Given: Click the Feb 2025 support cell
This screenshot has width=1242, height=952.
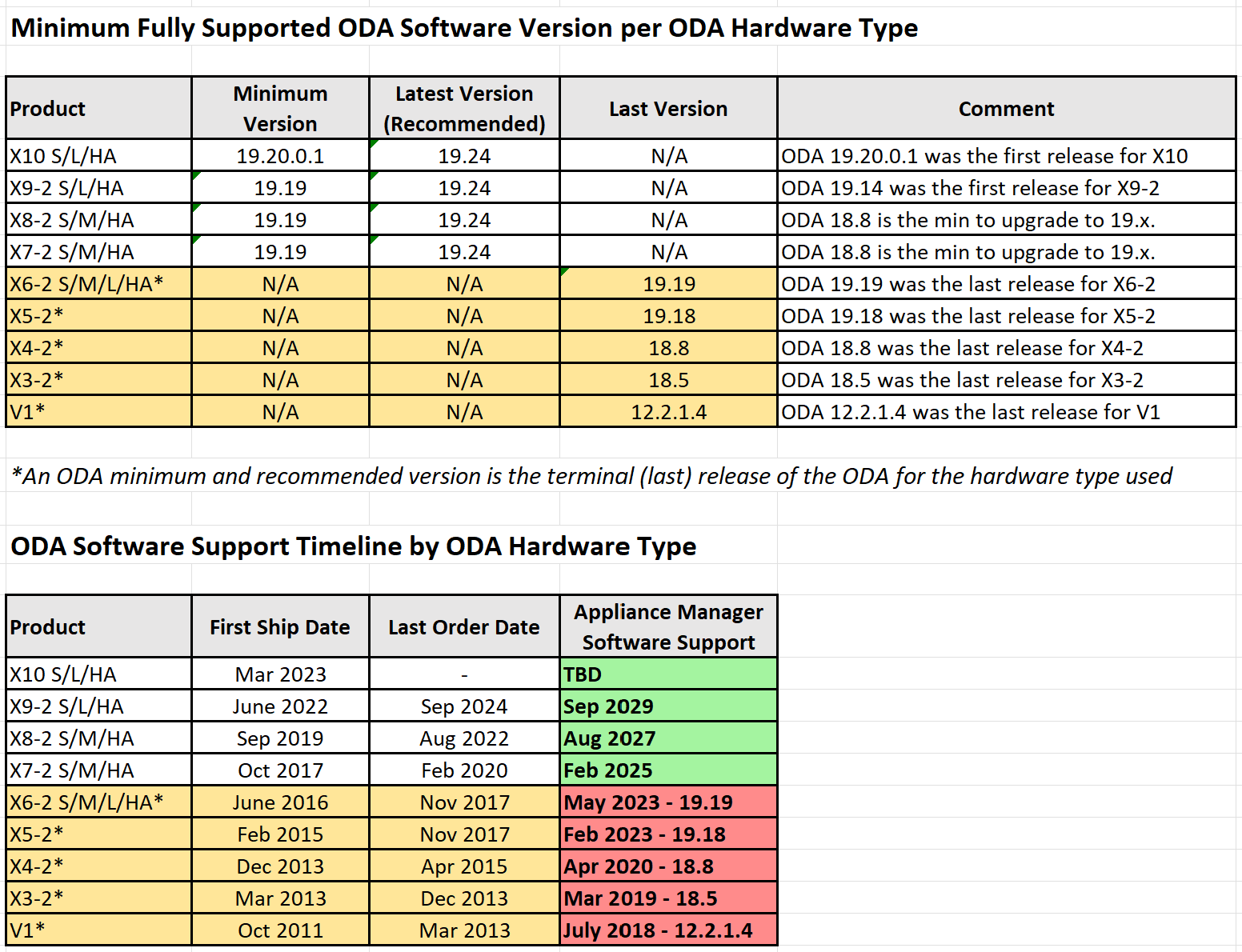Looking at the screenshot, I should pyautogui.click(x=668, y=770).
